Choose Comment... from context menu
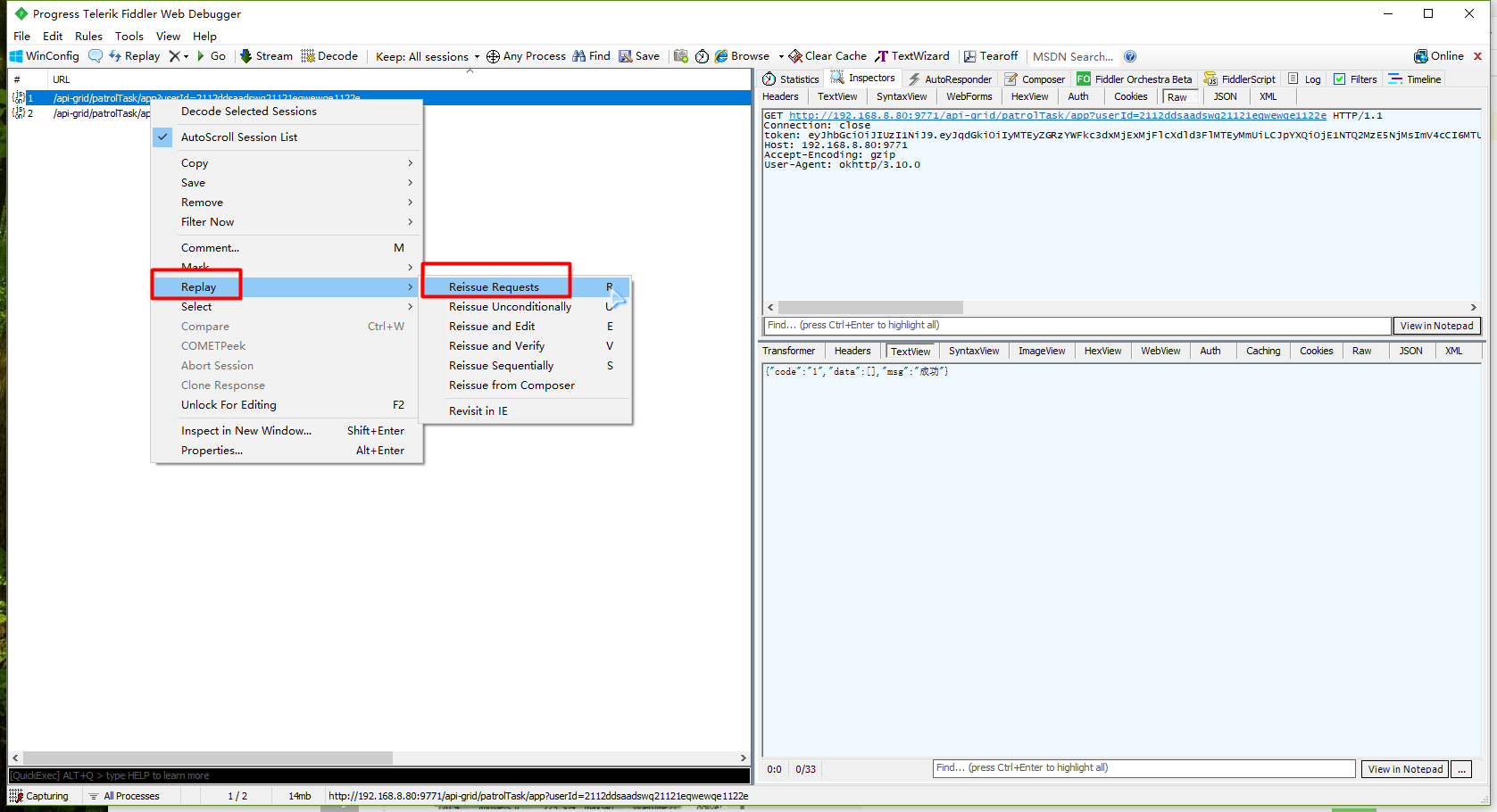This screenshot has height=812, width=1497. [287, 247]
